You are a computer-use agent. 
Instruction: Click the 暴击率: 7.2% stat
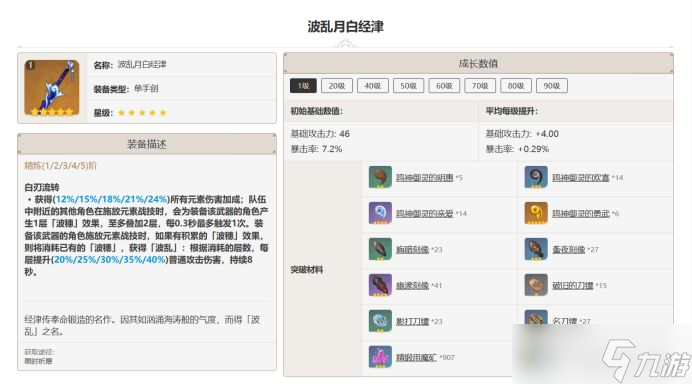(x=316, y=149)
